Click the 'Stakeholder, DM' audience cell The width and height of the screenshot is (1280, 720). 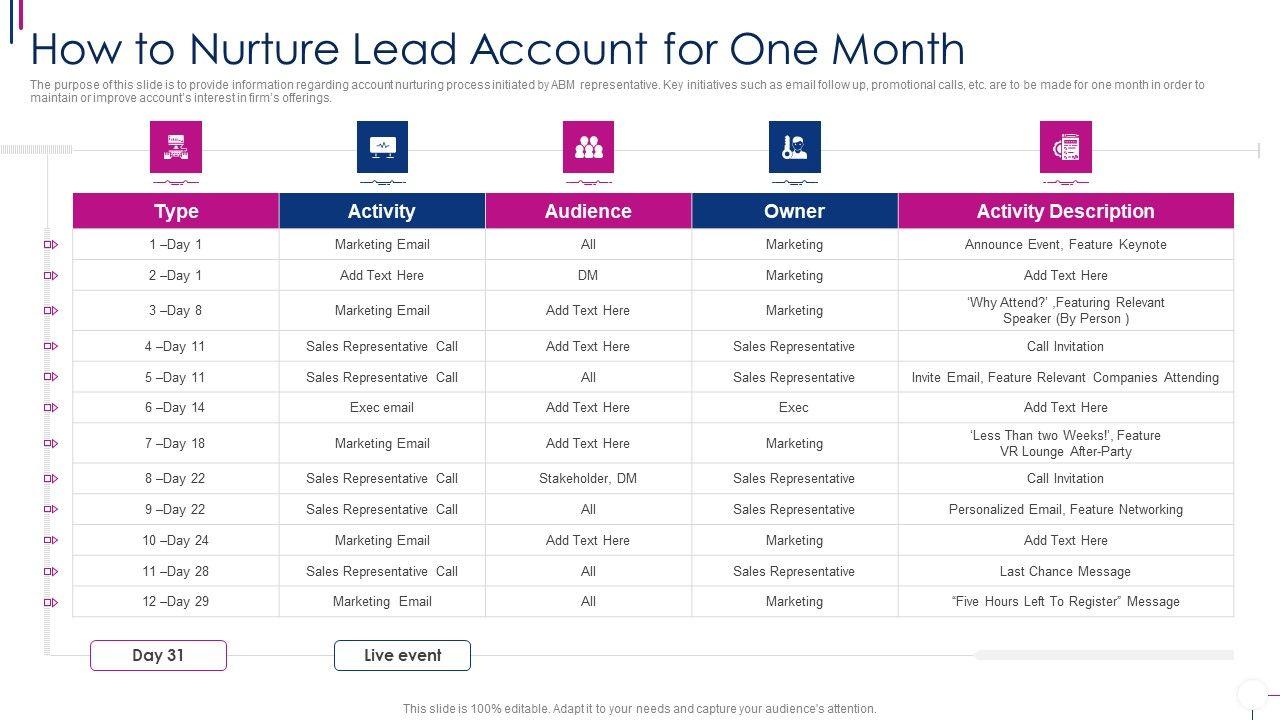point(588,479)
